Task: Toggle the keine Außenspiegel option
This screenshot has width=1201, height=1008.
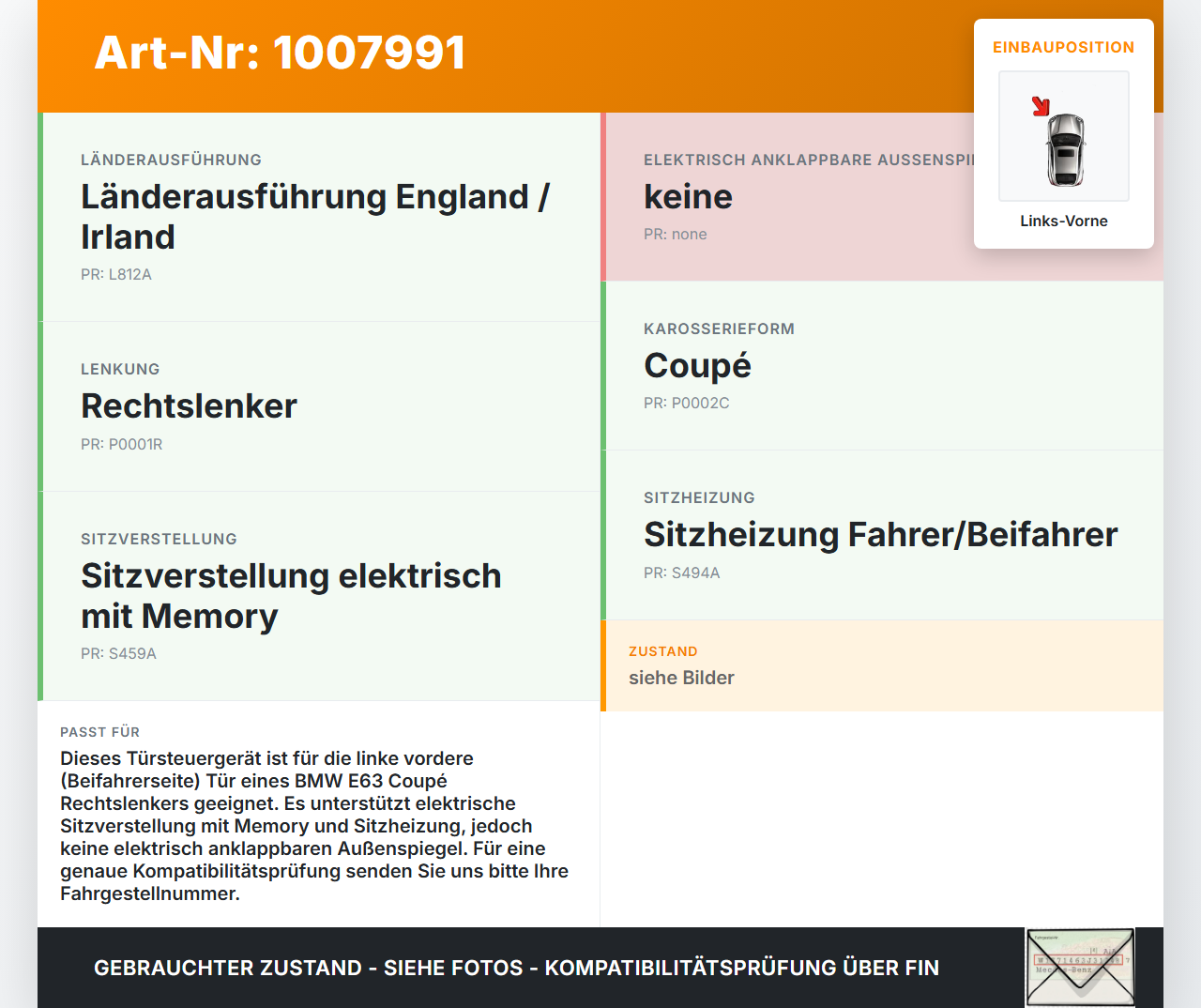Action: coord(882,196)
